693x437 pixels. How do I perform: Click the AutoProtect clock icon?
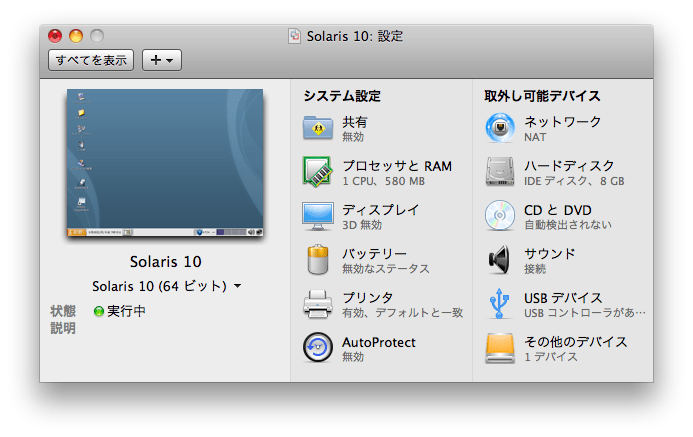coord(317,348)
